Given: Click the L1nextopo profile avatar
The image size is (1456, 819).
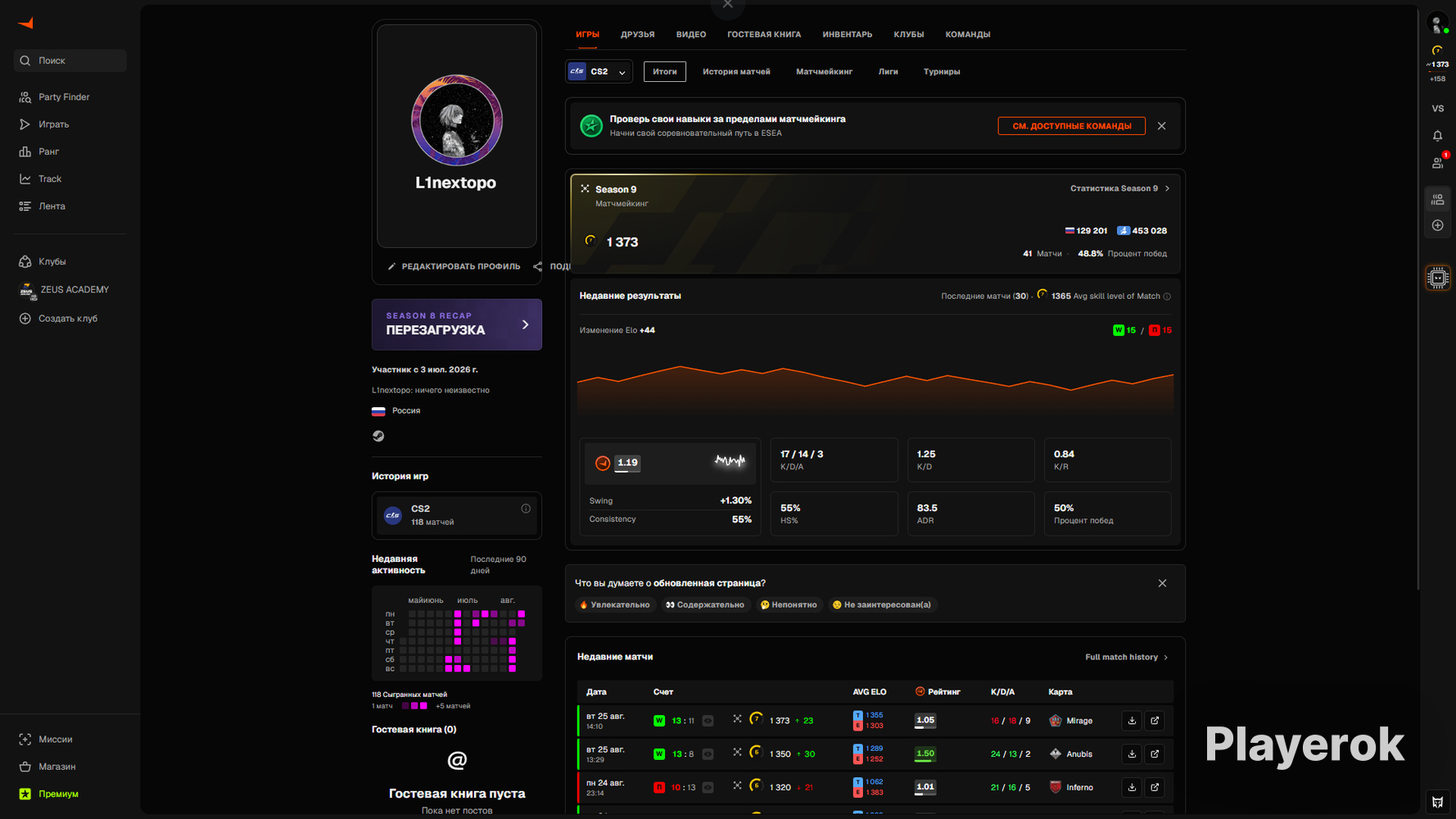Looking at the screenshot, I should pyautogui.click(x=457, y=121).
